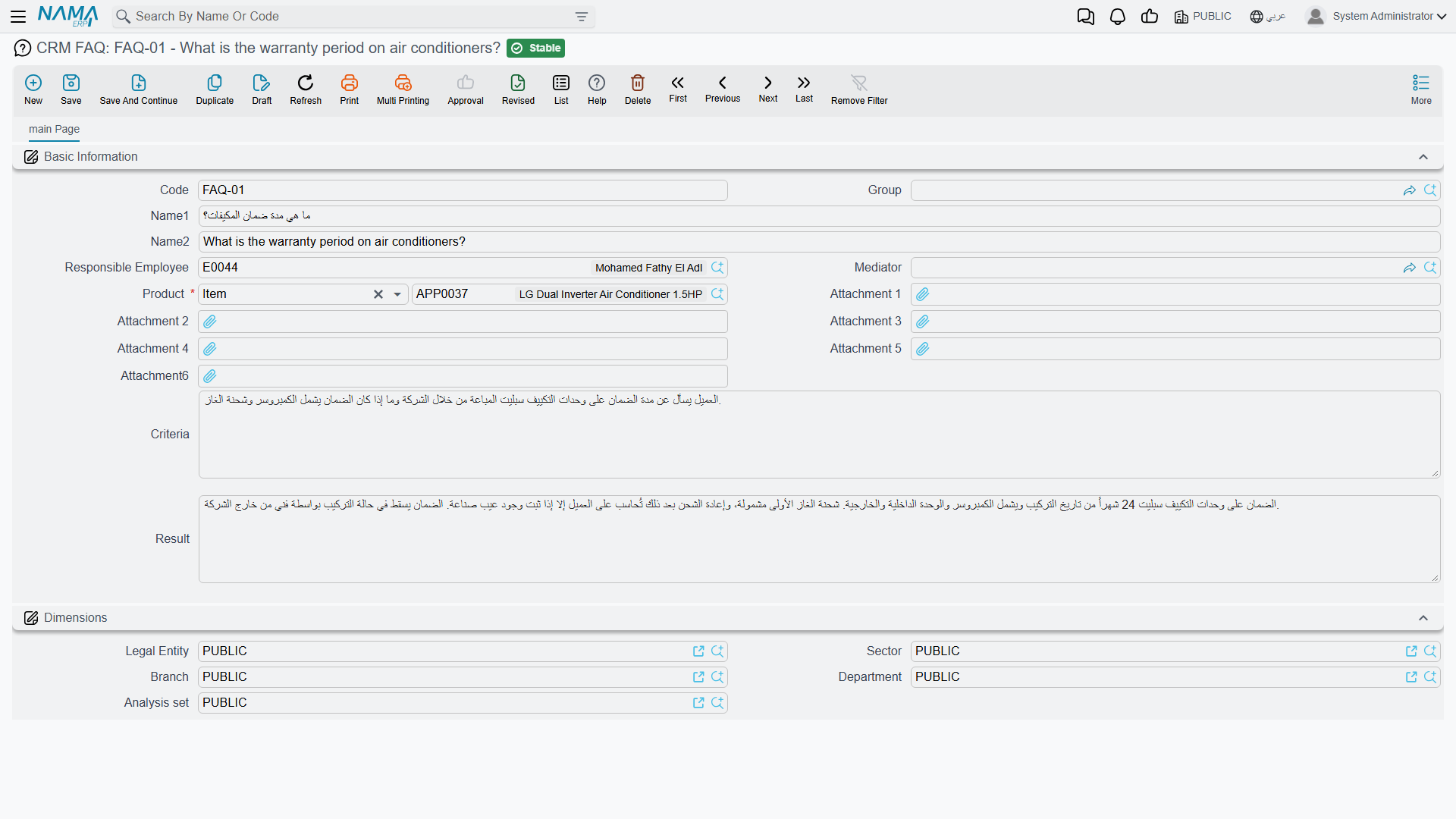This screenshot has width=1456, height=819.
Task: Go to Previous record
Action: (723, 88)
